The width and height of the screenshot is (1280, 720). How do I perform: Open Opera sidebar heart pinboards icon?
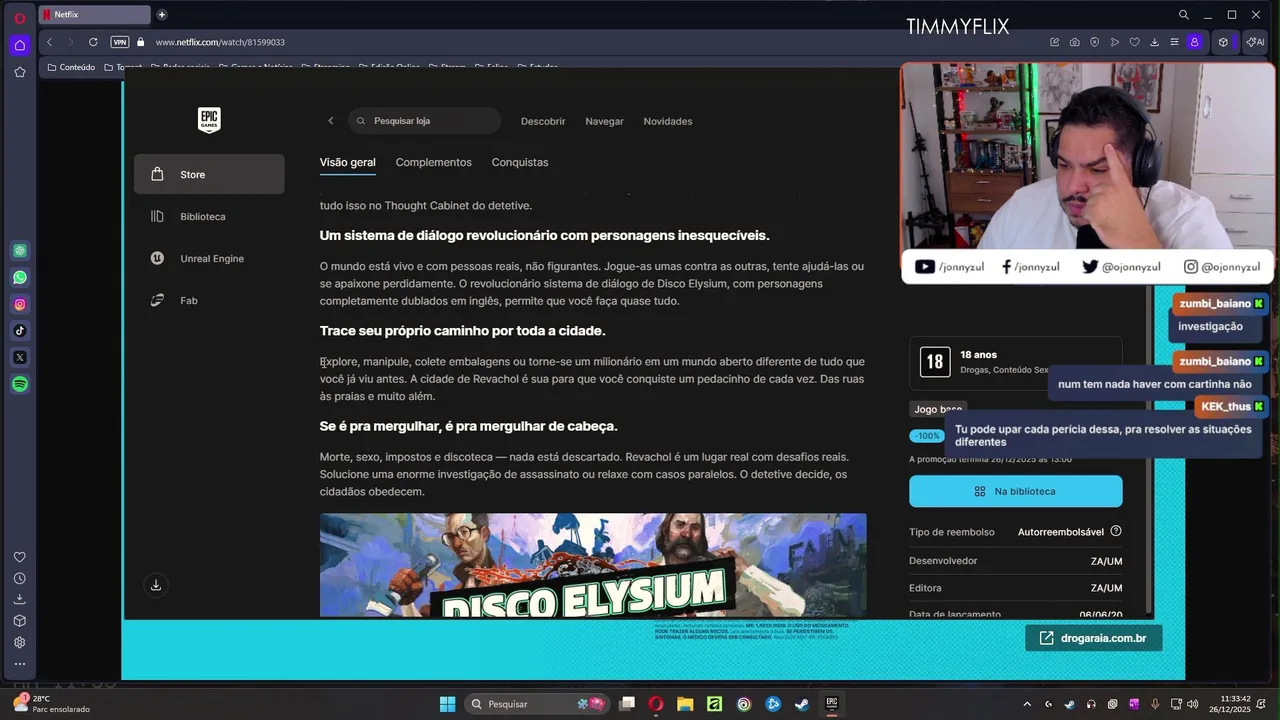pyautogui.click(x=19, y=557)
